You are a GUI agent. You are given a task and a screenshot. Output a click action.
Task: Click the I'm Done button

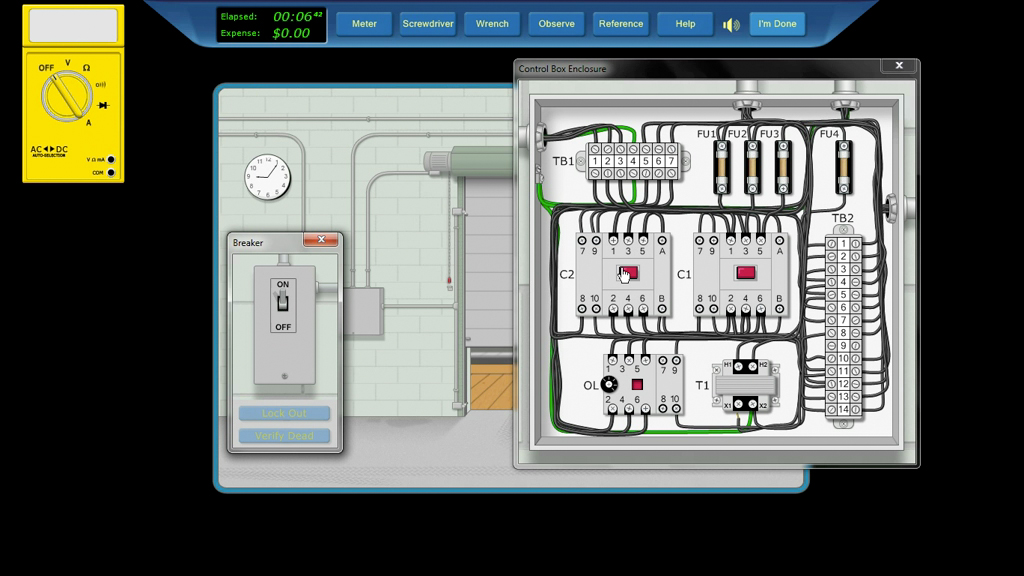[777, 24]
